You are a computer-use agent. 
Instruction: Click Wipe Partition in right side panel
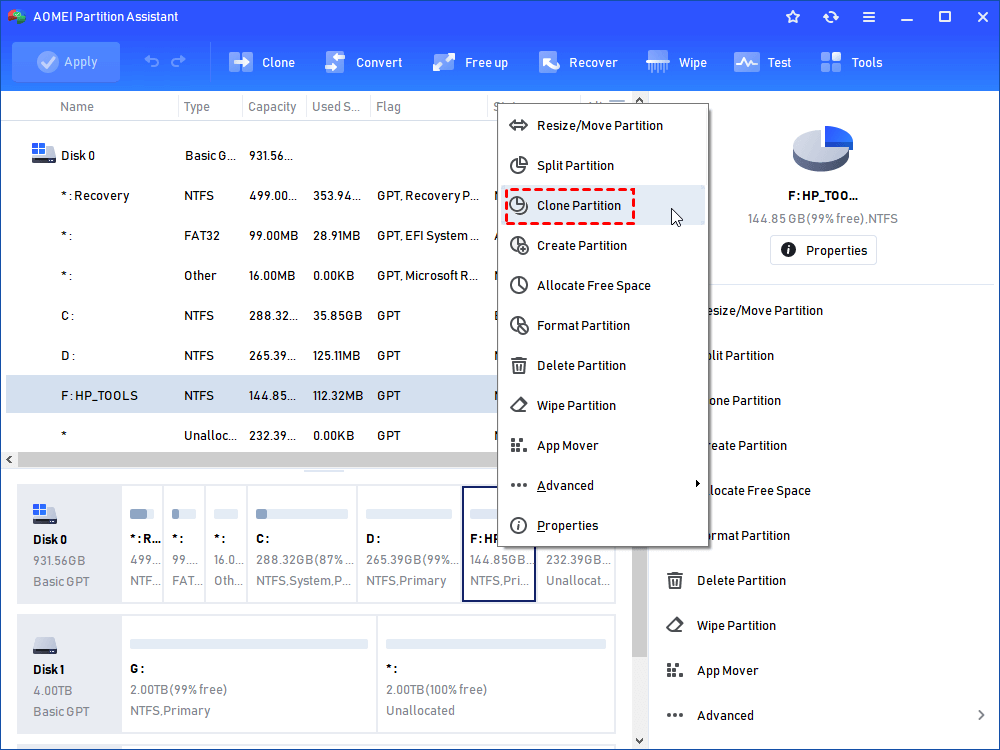coord(736,626)
